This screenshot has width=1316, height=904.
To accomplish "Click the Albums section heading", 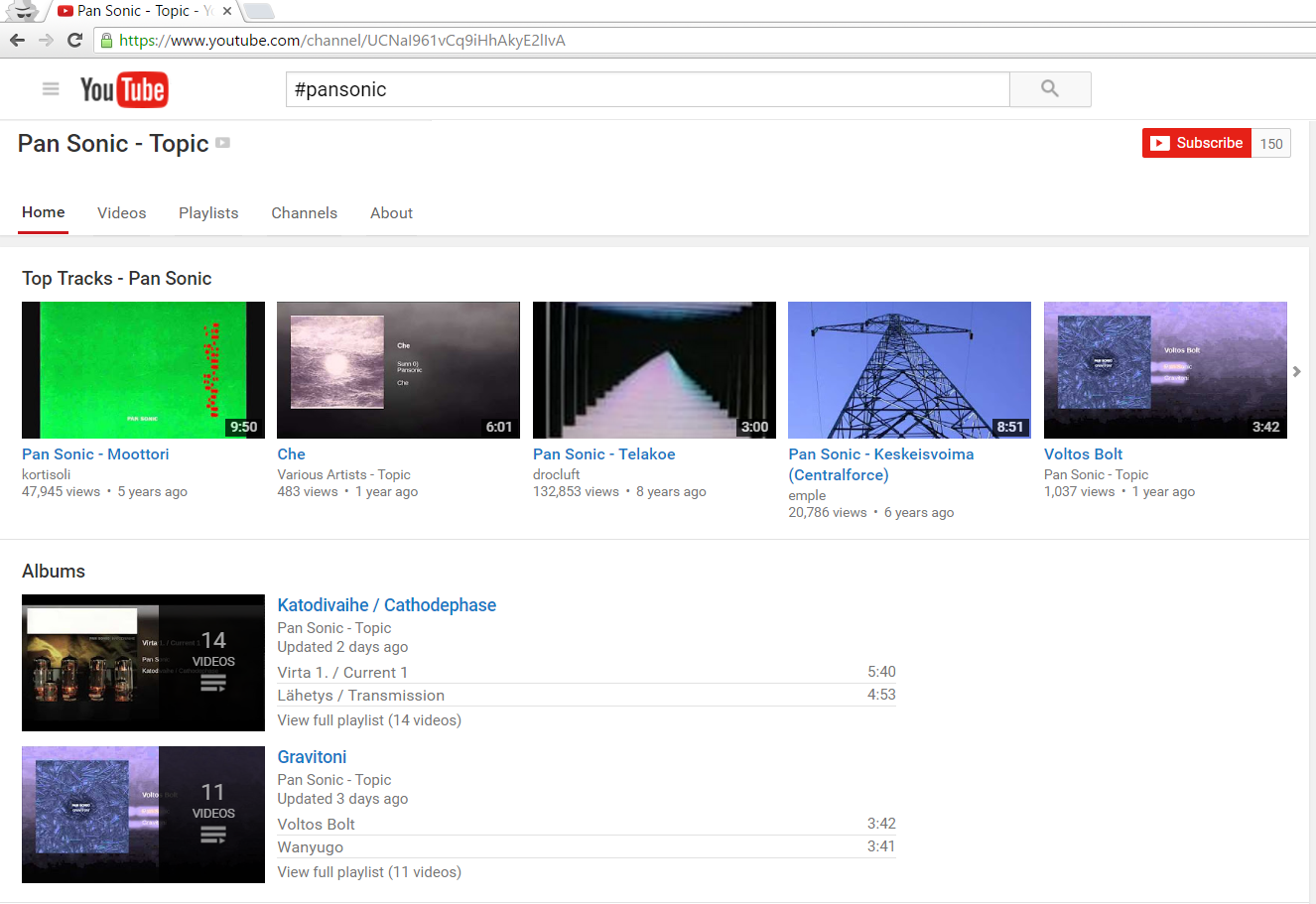I will point(54,572).
